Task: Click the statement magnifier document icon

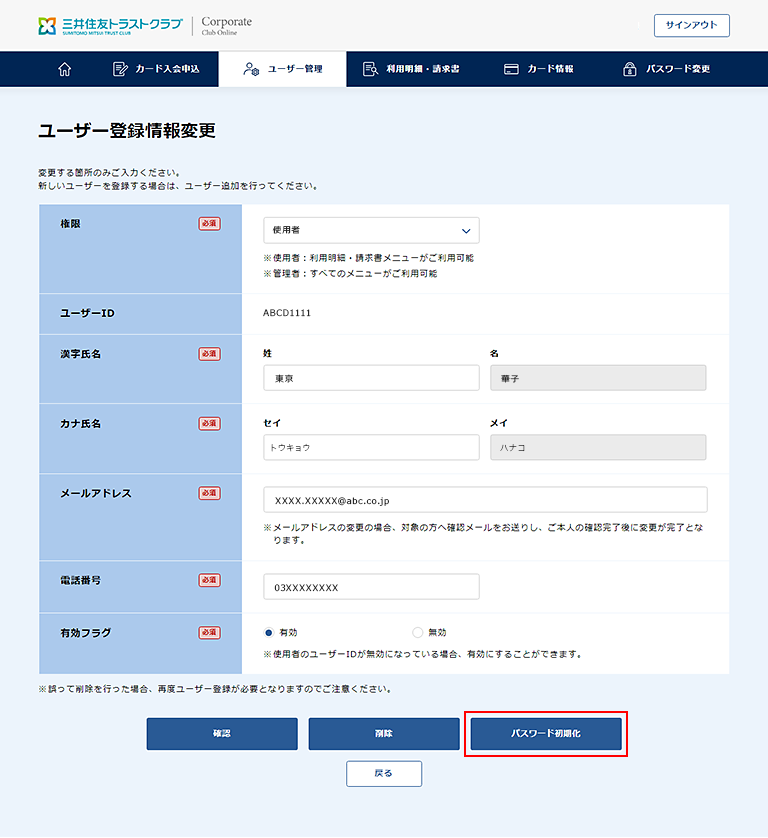Action: (x=370, y=69)
